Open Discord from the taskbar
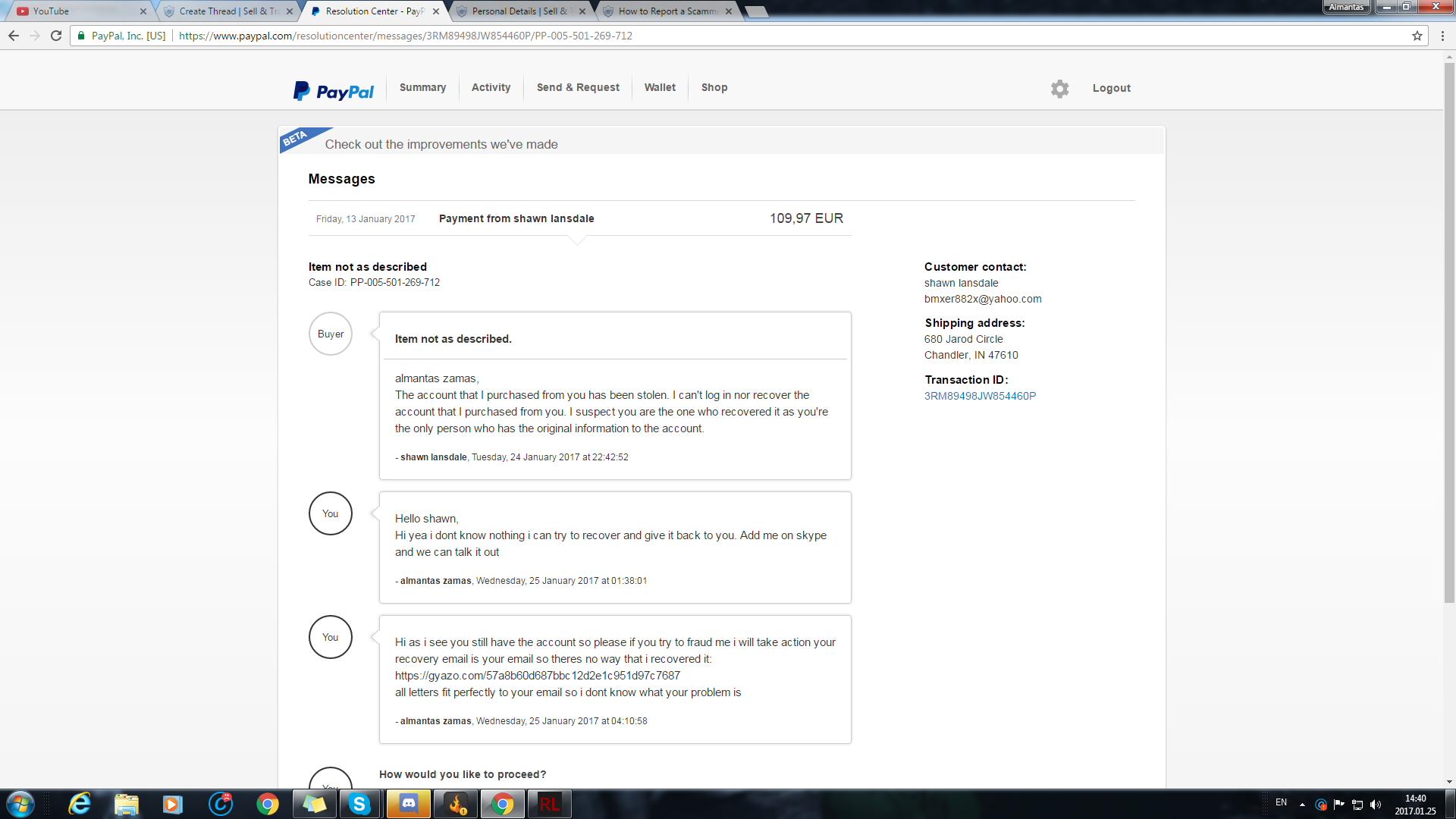 [x=409, y=804]
